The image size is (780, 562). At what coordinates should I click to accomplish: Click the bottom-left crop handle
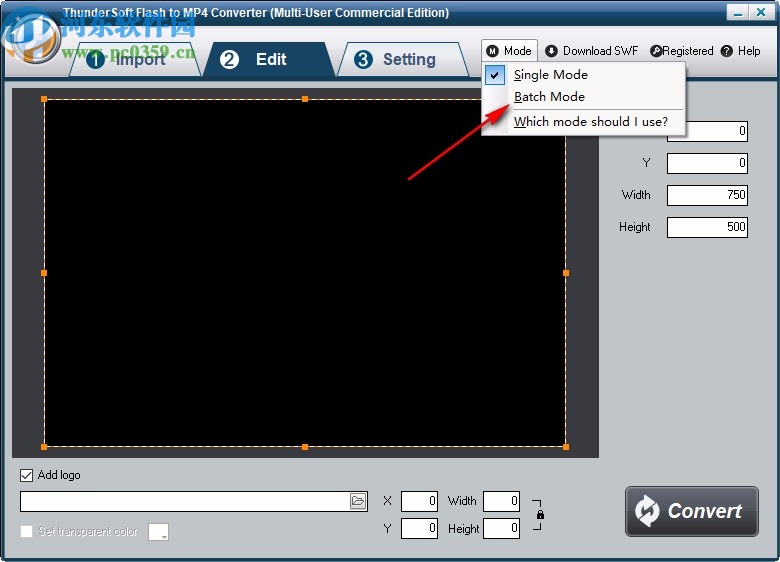pyautogui.click(x=44, y=447)
